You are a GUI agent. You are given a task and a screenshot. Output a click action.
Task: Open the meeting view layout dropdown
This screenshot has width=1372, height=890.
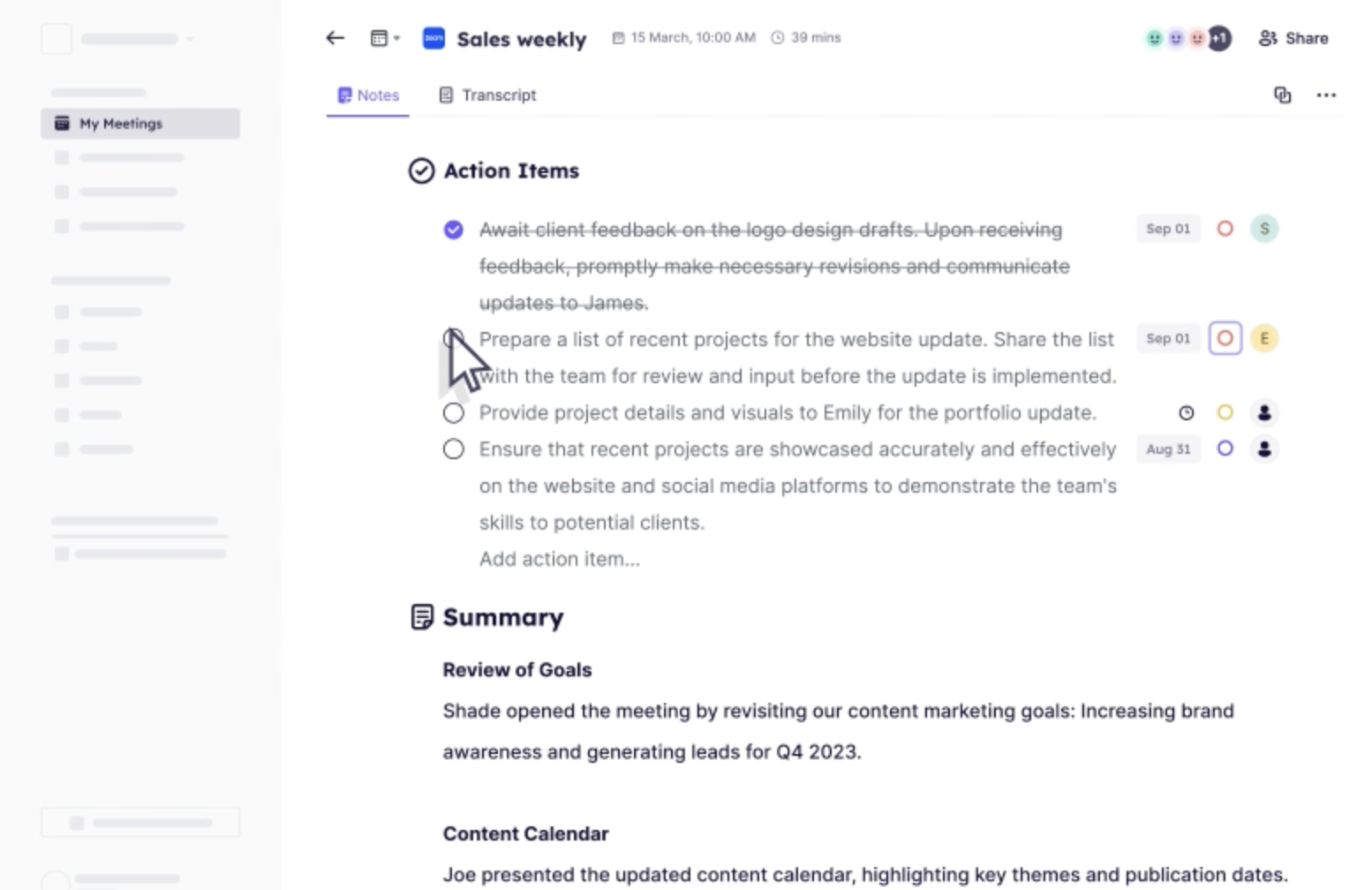[384, 38]
